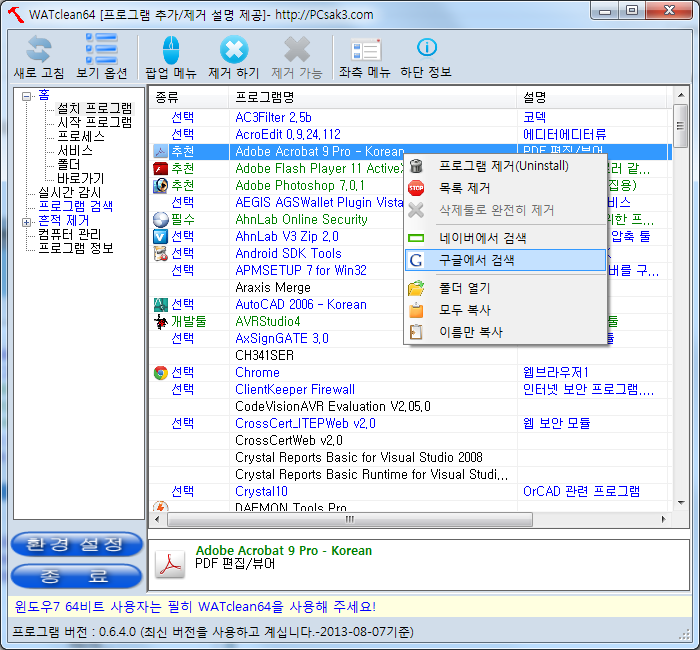
Task: Click the Adobe Photoshop row icon
Action: 160,185
